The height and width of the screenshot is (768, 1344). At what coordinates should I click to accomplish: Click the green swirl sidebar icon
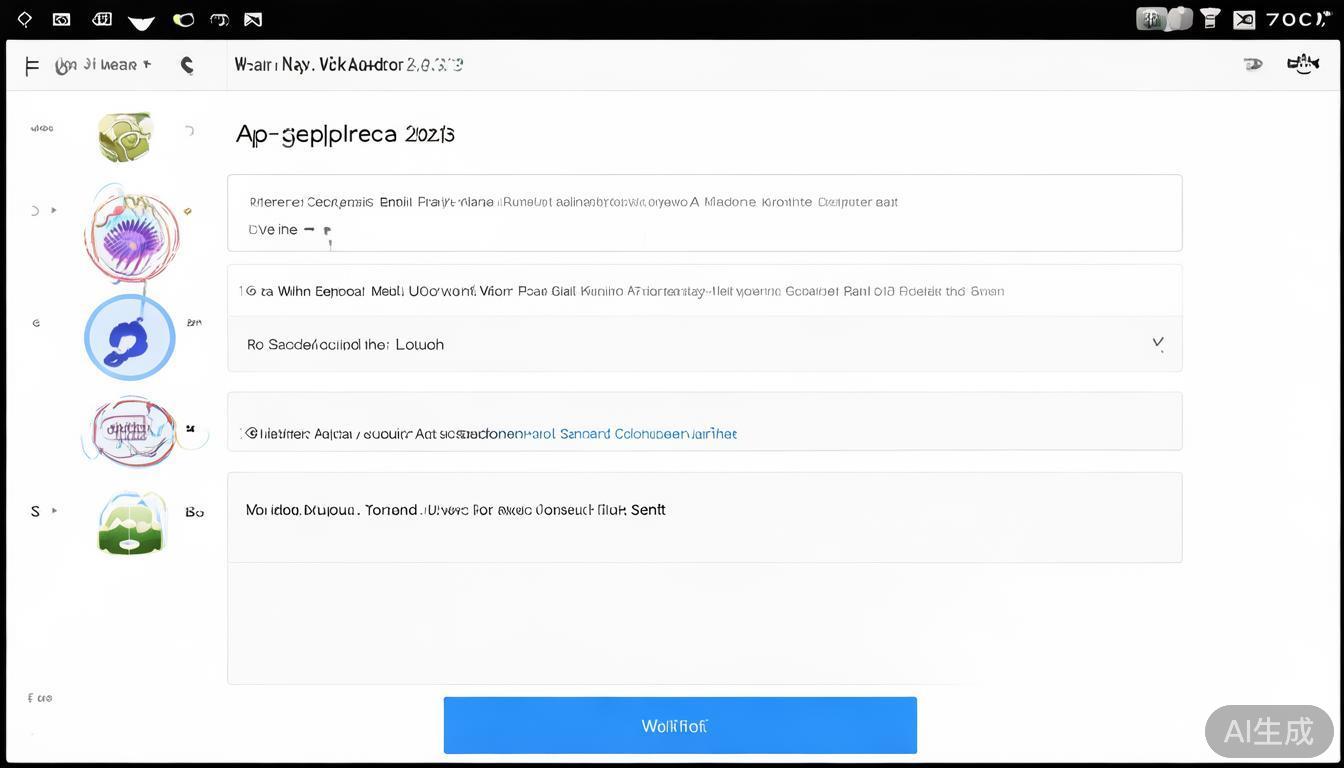click(125, 137)
